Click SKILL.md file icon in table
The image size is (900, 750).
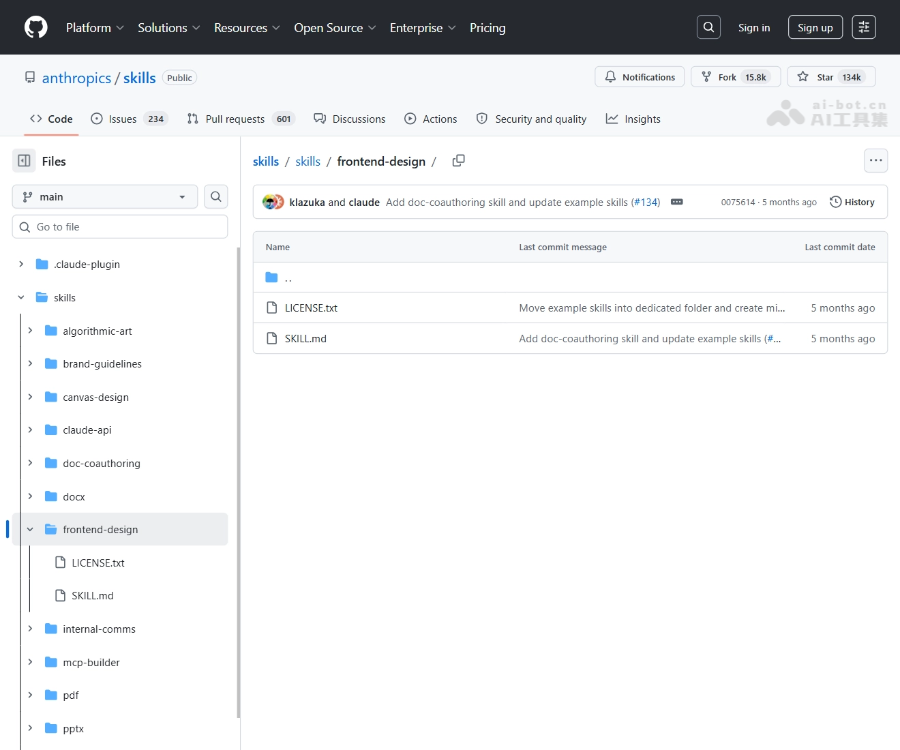click(x=272, y=339)
